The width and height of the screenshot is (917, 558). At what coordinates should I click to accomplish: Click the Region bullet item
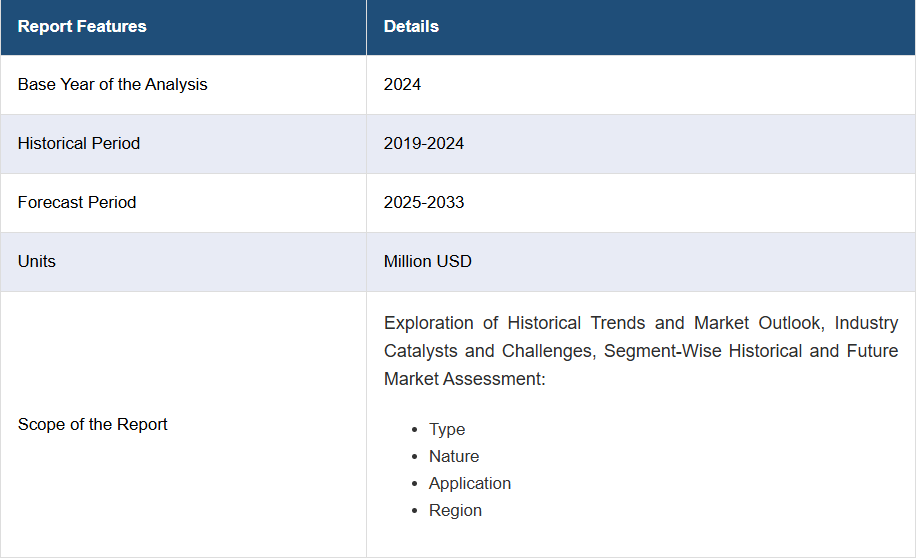[455, 510]
